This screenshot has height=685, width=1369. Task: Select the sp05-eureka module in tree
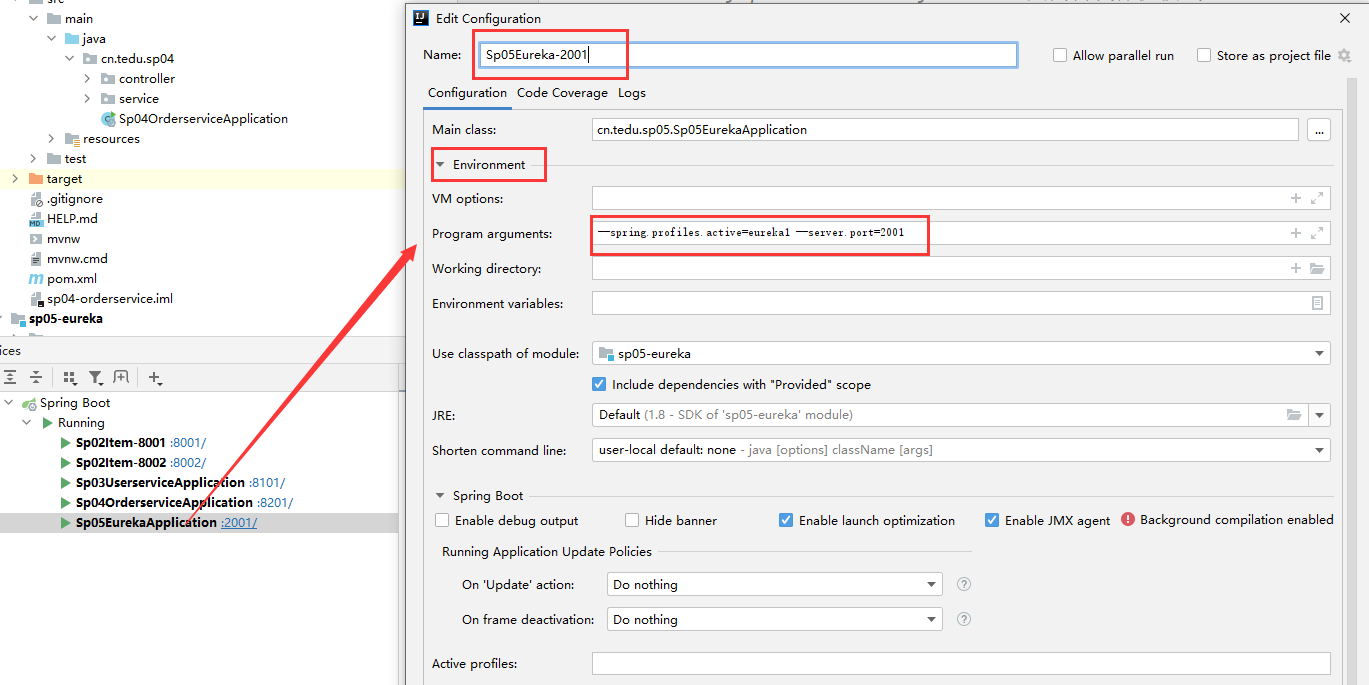coord(66,318)
